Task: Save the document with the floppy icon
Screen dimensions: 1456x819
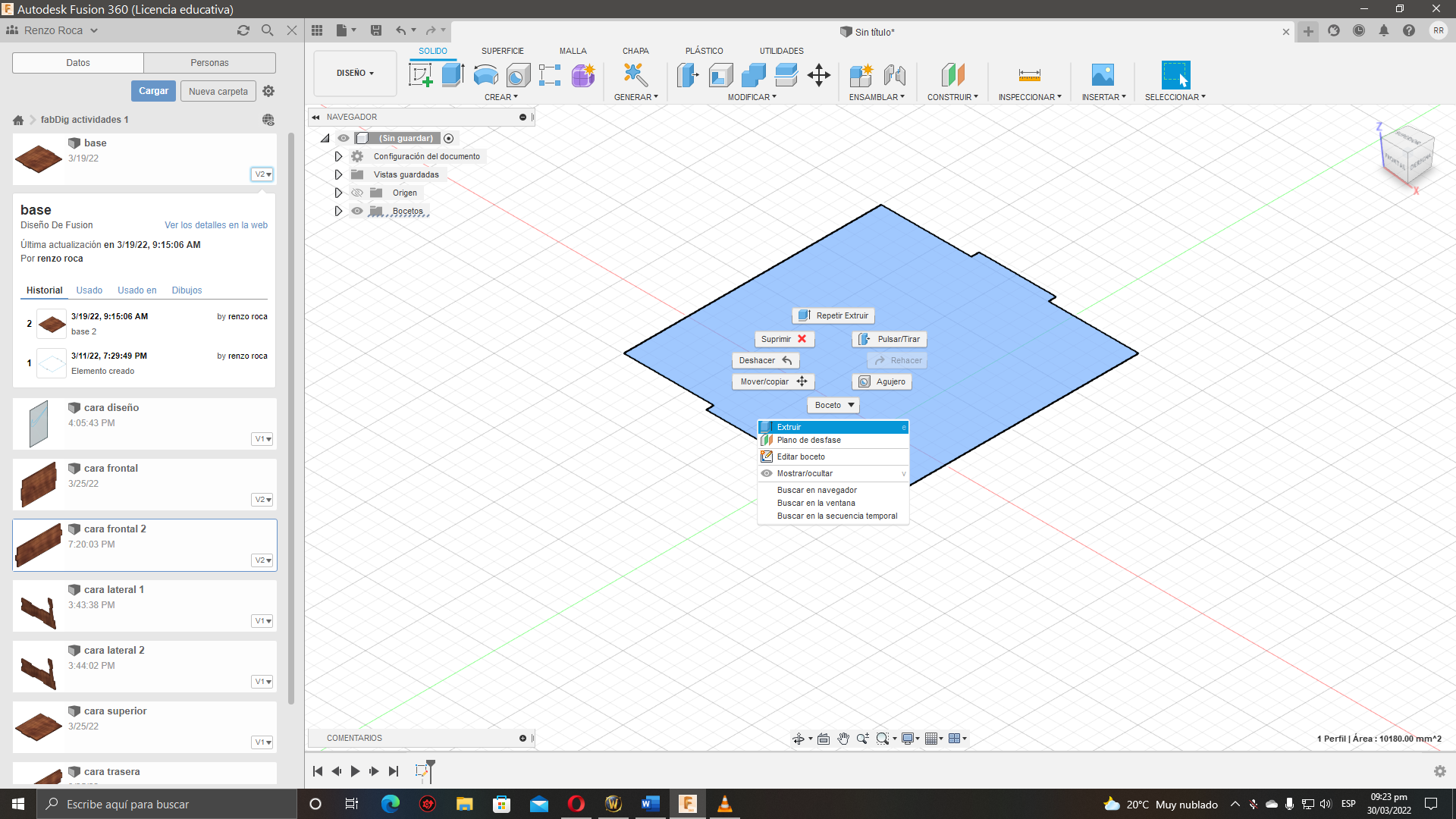Action: pyautogui.click(x=375, y=30)
